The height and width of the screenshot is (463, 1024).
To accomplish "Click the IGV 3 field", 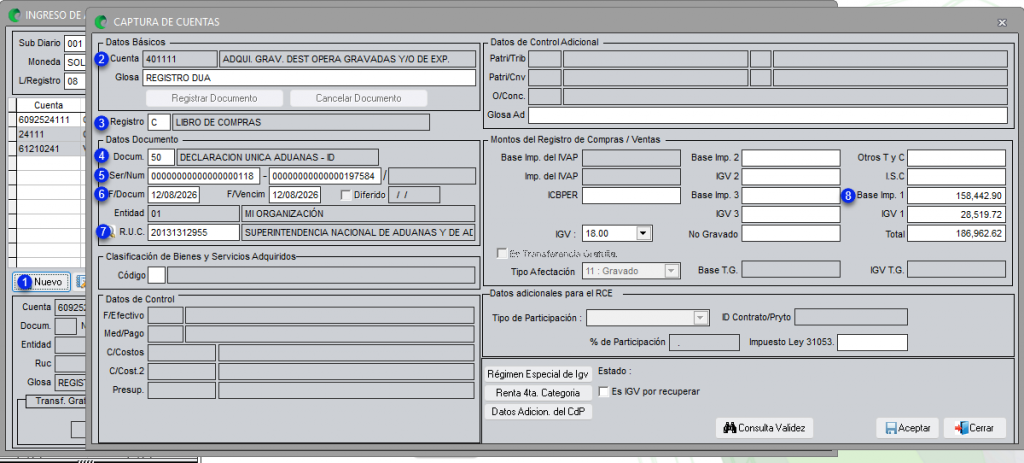I will (x=790, y=214).
